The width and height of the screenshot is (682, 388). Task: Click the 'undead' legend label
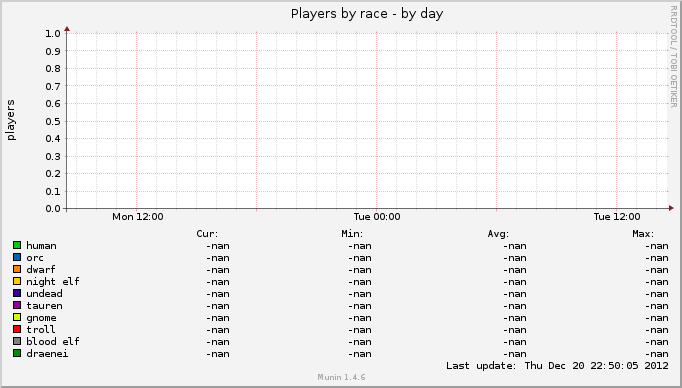(x=44, y=294)
